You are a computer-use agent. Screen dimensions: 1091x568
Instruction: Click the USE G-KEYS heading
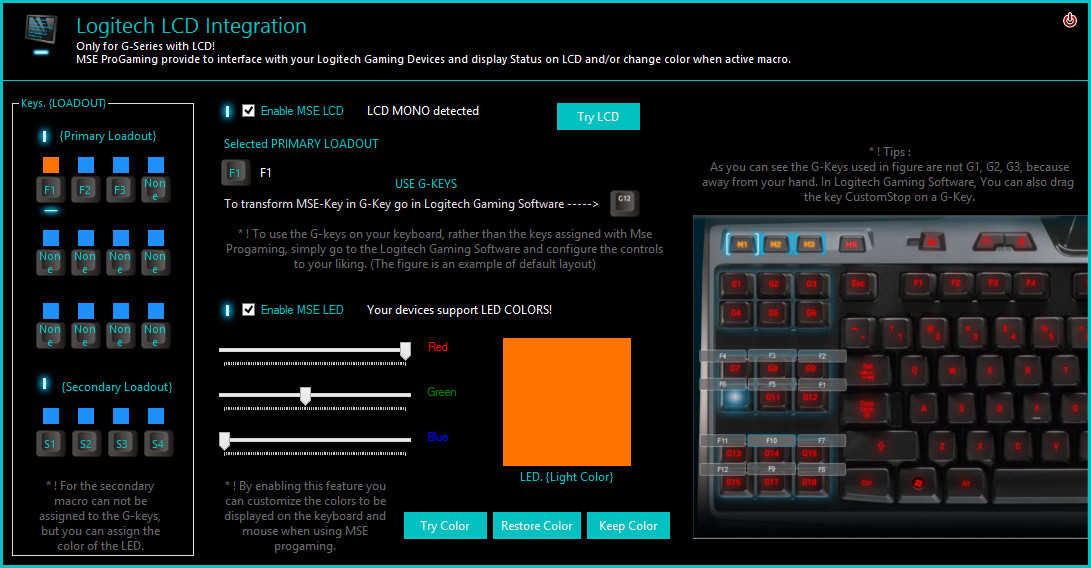(426, 184)
